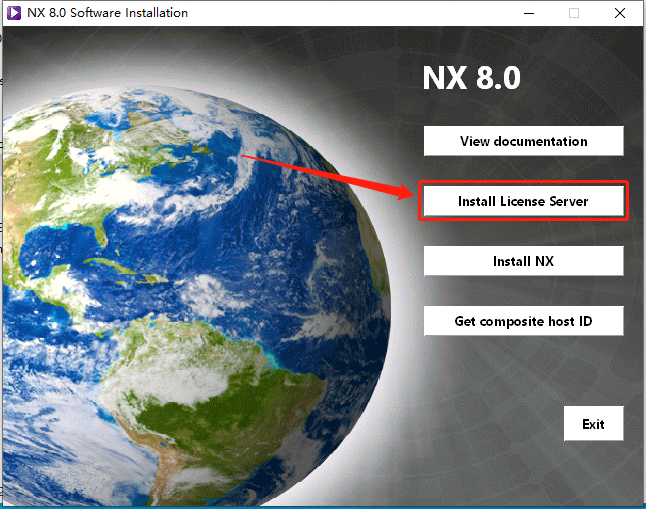Start the Install NX option
The width and height of the screenshot is (646, 509).
pos(523,261)
